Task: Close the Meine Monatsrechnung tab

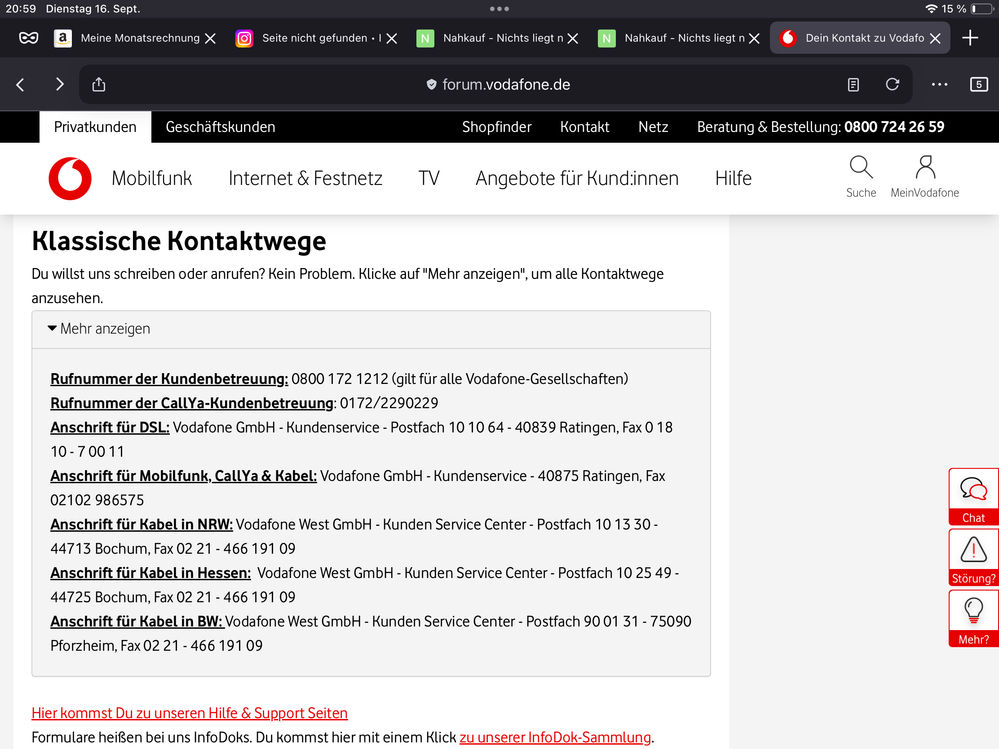Action: click(210, 38)
